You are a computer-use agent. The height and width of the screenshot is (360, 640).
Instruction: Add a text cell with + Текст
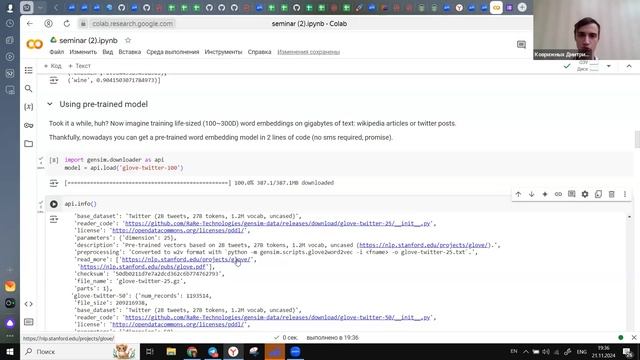[x=79, y=66]
